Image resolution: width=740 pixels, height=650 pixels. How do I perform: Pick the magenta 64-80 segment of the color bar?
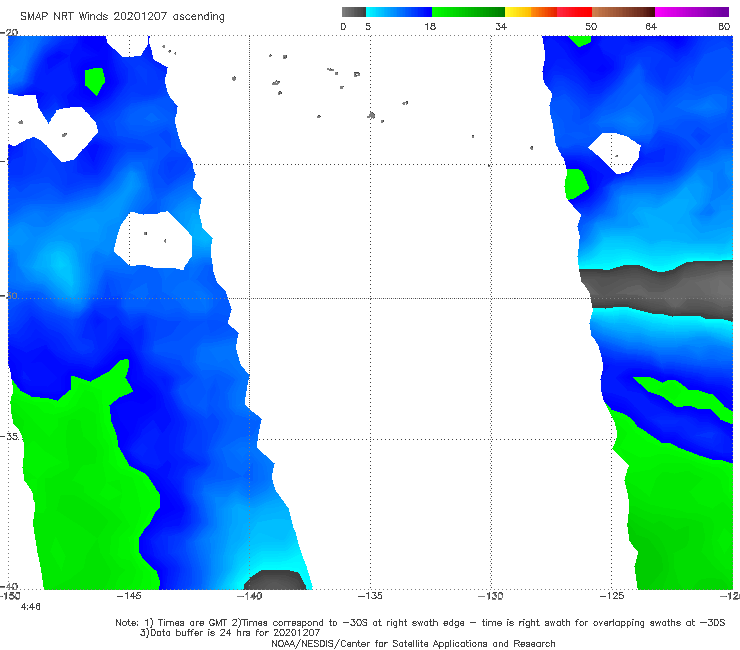pyautogui.click(x=692, y=12)
